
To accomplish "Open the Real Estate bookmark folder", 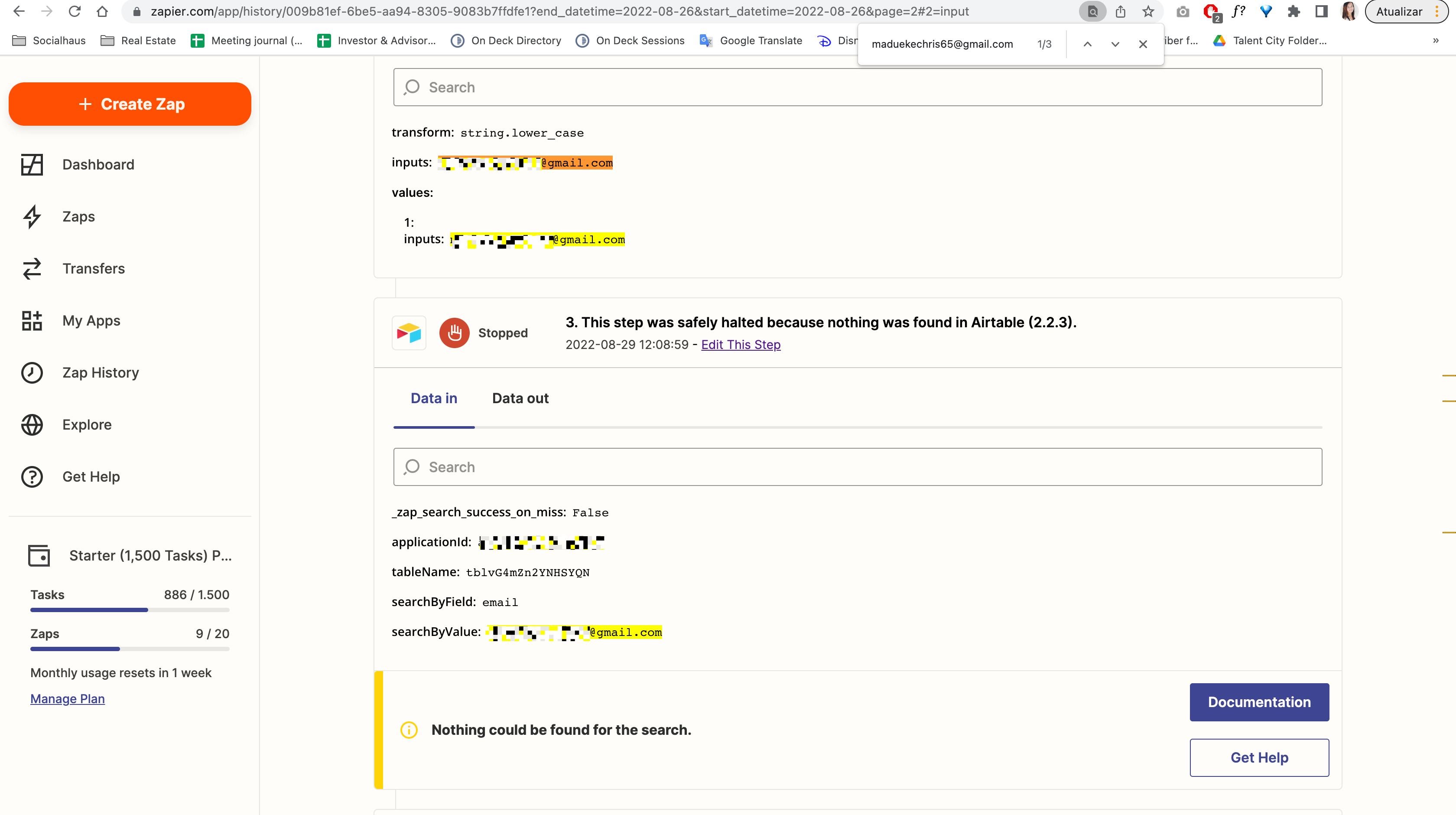I will pyautogui.click(x=139, y=41).
